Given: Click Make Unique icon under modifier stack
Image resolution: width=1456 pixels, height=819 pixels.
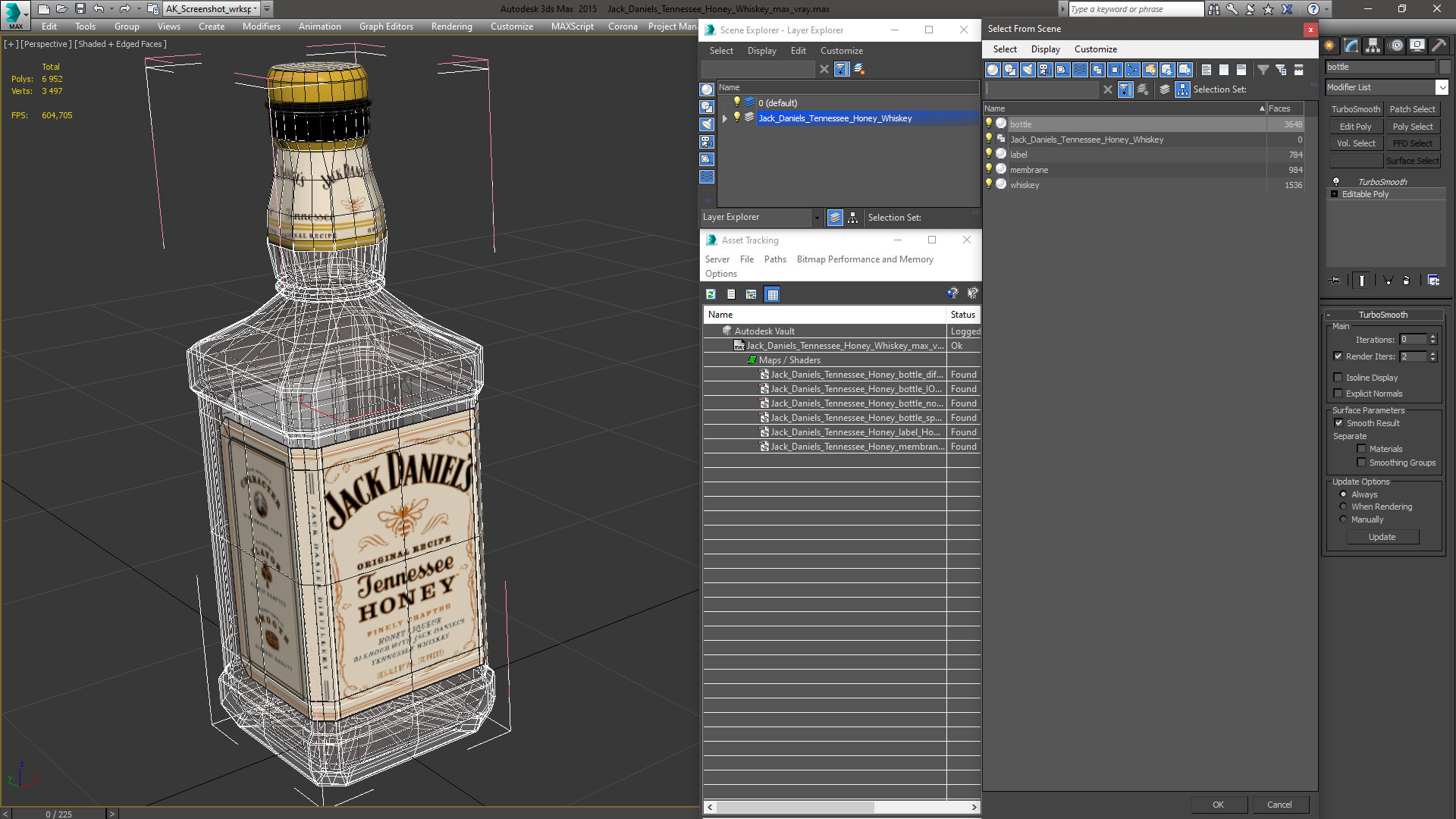Looking at the screenshot, I should pos(1389,281).
